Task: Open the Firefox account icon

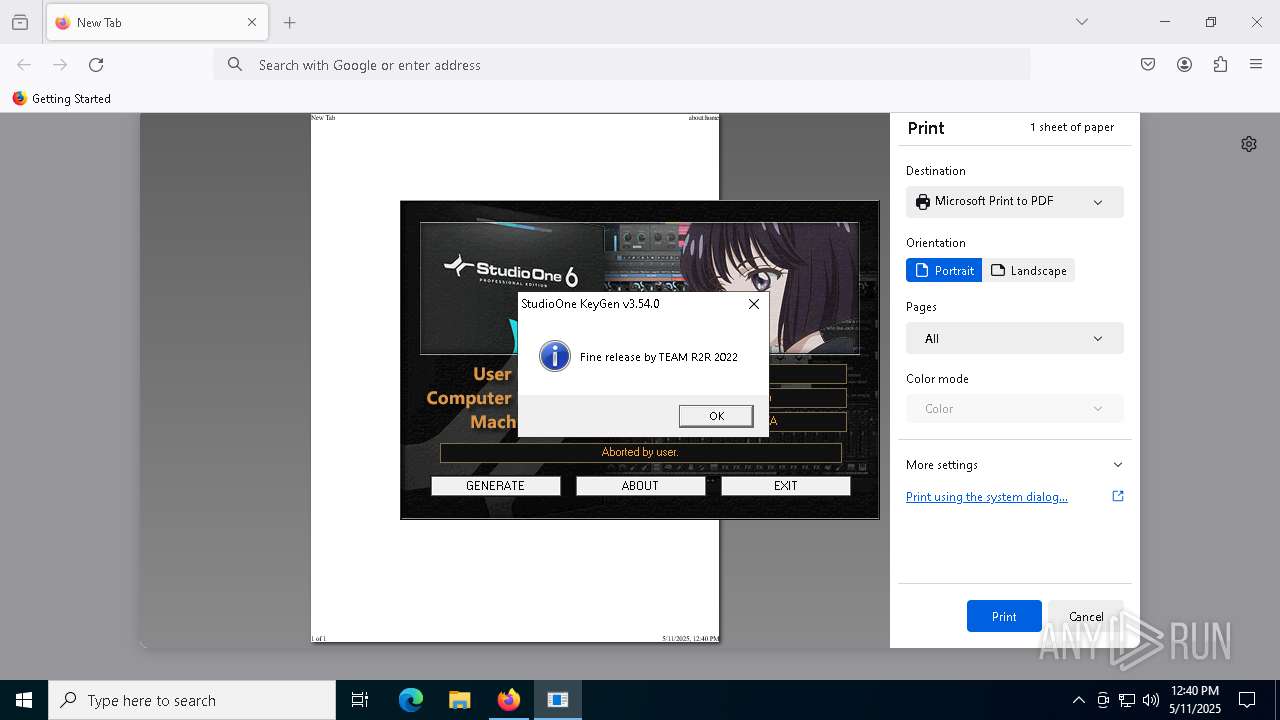Action: point(1184,65)
